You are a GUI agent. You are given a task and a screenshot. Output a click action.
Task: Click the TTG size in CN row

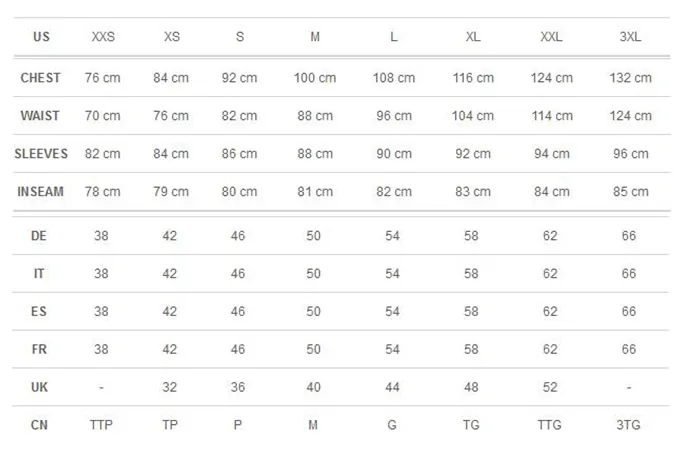549,425
